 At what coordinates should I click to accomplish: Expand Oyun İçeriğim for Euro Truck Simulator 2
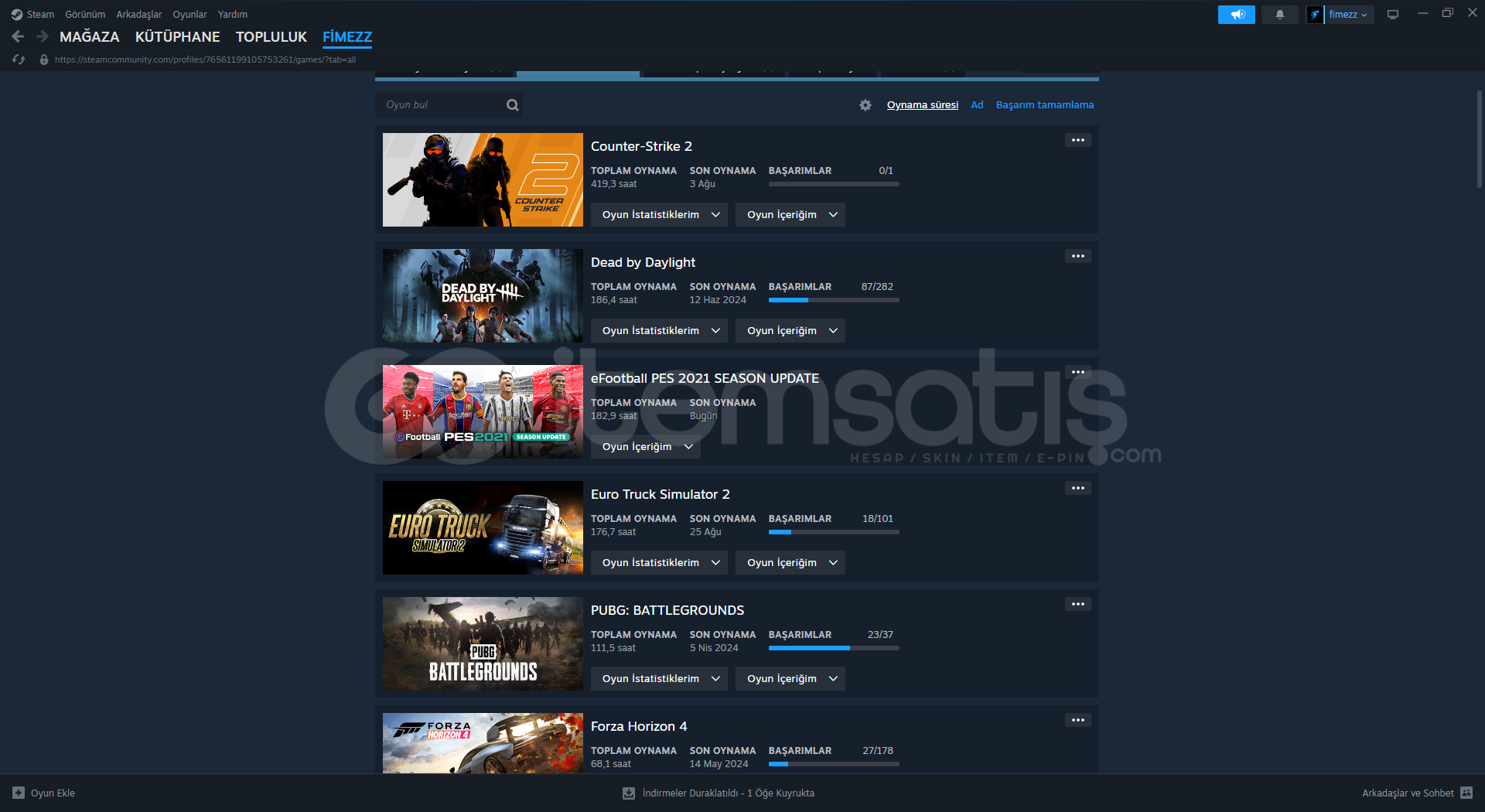tap(790, 563)
